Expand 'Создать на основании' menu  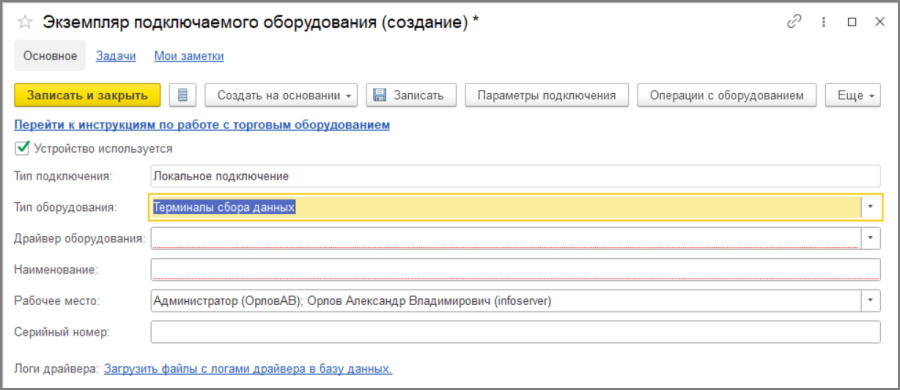pyautogui.click(x=281, y=95)
